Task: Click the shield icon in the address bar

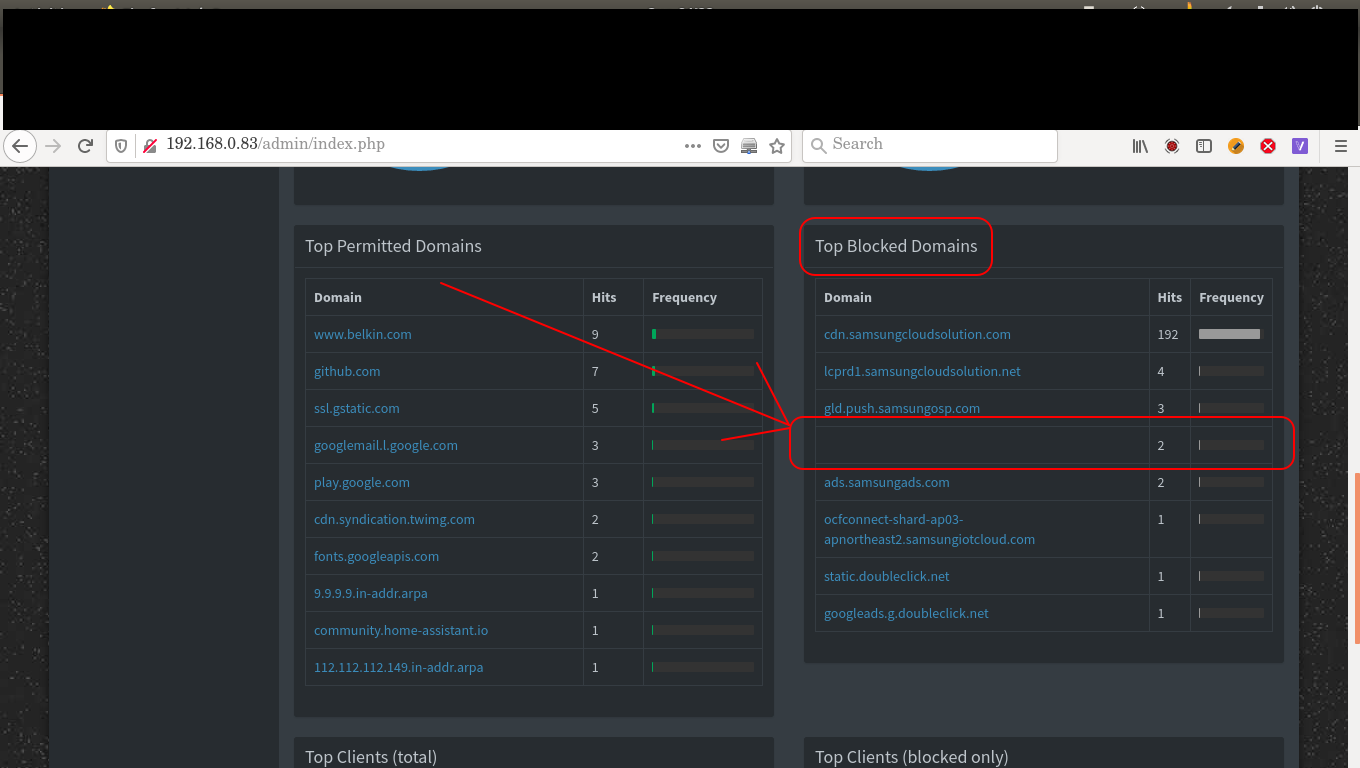Action: tap(121, 145)
